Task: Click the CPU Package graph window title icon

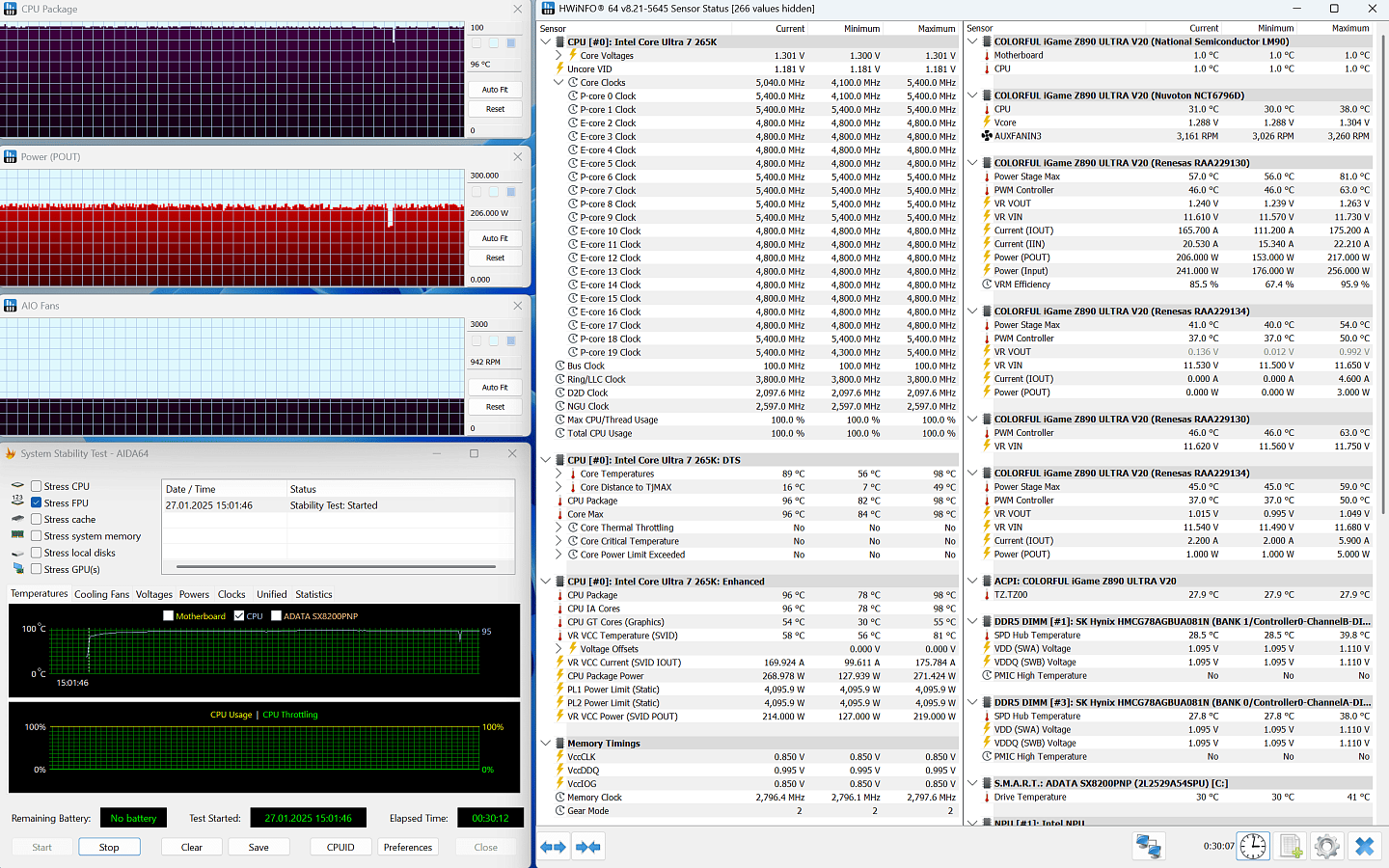Action: coord(11,9)
